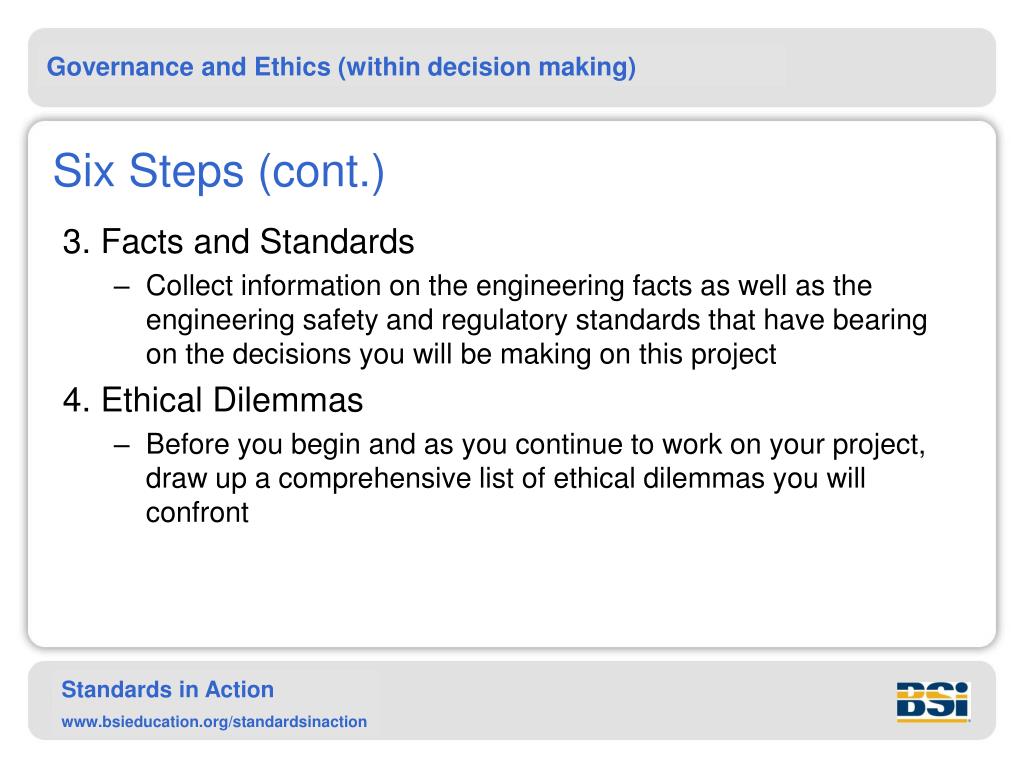
Task: Click the Before you begin bullet paragraph
Action: (x=536, y=478)
